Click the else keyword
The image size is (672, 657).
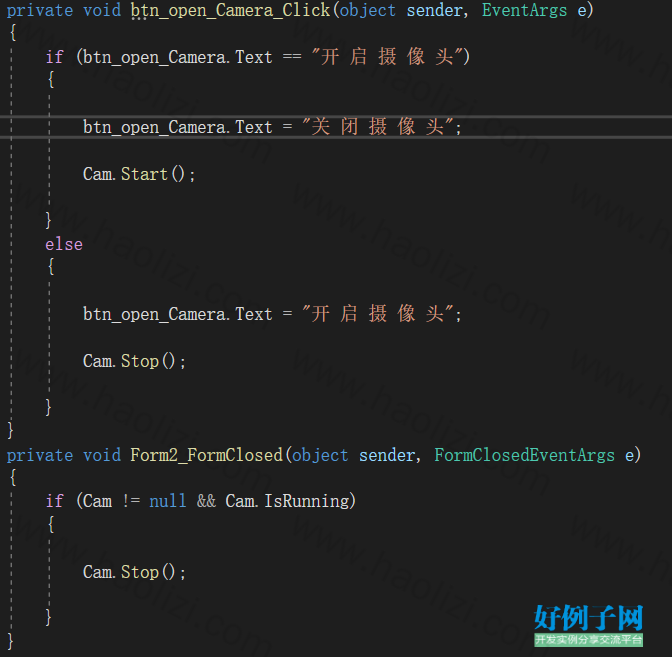click(x=64, y=244)
